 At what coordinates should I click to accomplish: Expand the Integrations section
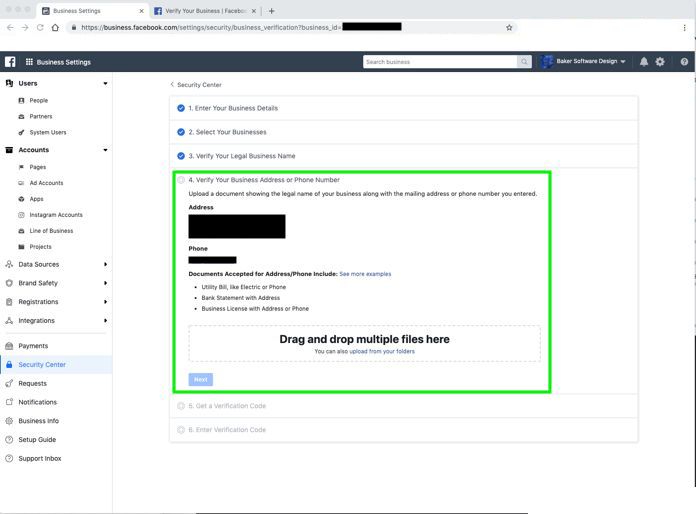[x=105, y=320]
